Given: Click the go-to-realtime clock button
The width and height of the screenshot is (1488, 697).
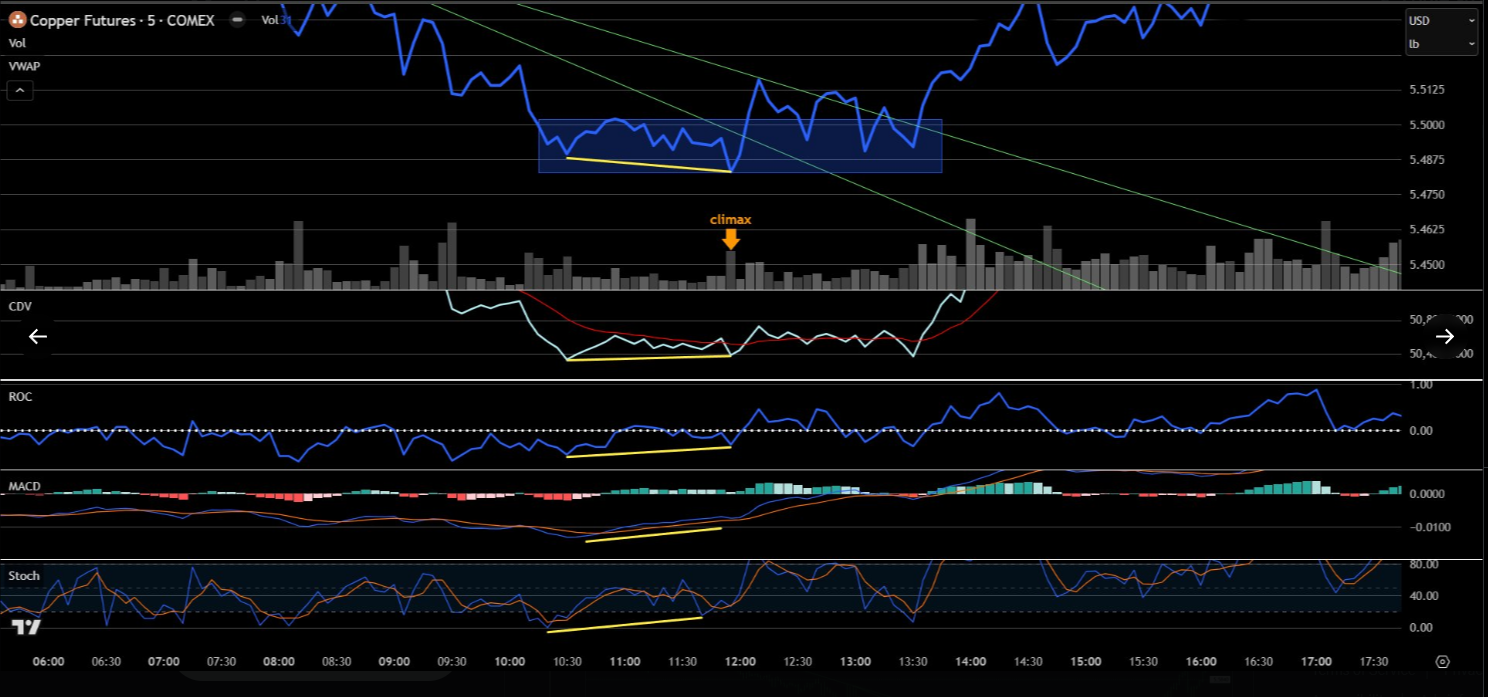Looking at the screenshot, I should click(x=1442, y=662).
